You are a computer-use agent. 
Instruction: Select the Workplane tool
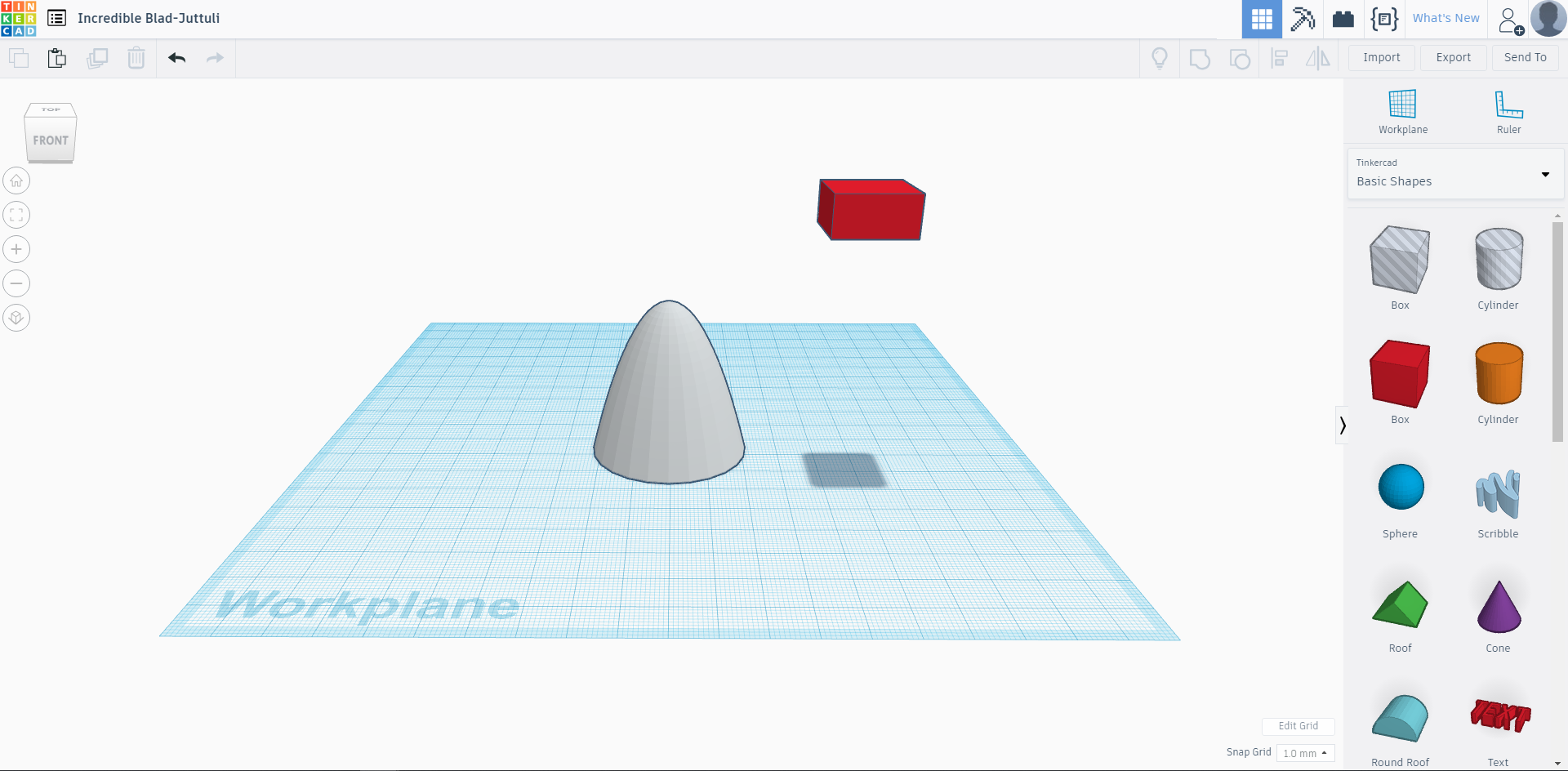click(x=1402, y=112)
